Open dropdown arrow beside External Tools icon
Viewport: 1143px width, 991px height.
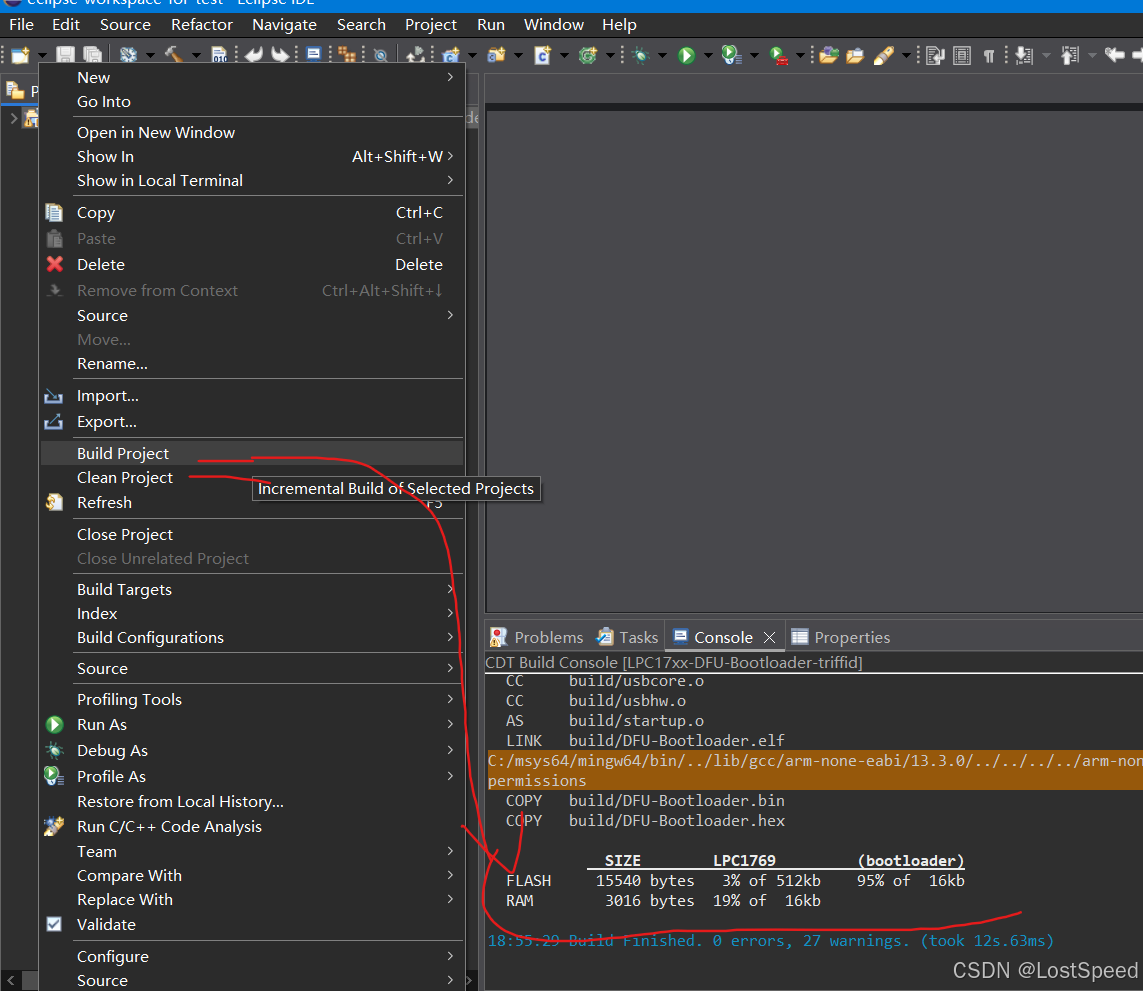pyautogui.click(x=800, y=55)
